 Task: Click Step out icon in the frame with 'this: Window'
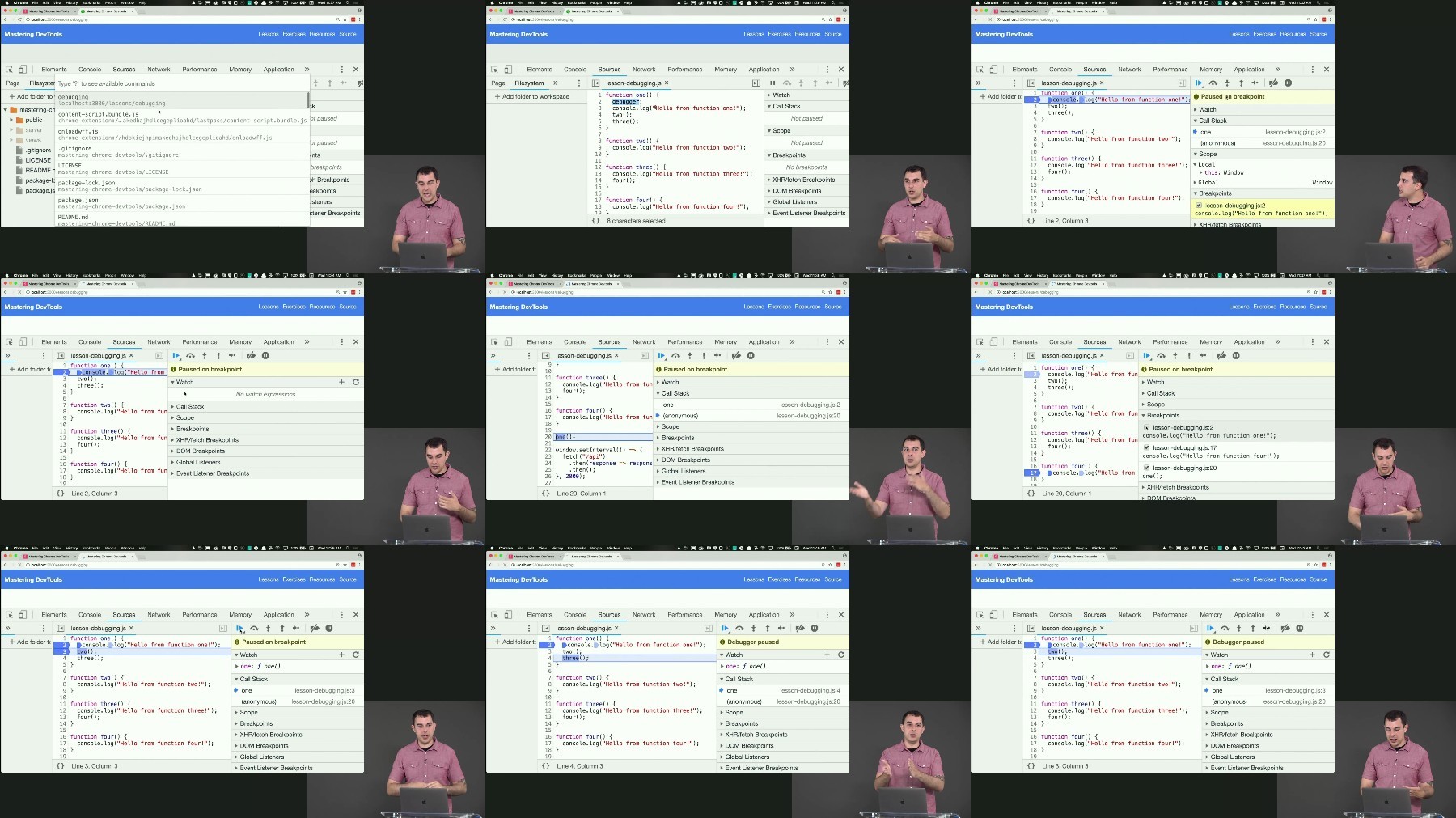tap(1241, 83)
